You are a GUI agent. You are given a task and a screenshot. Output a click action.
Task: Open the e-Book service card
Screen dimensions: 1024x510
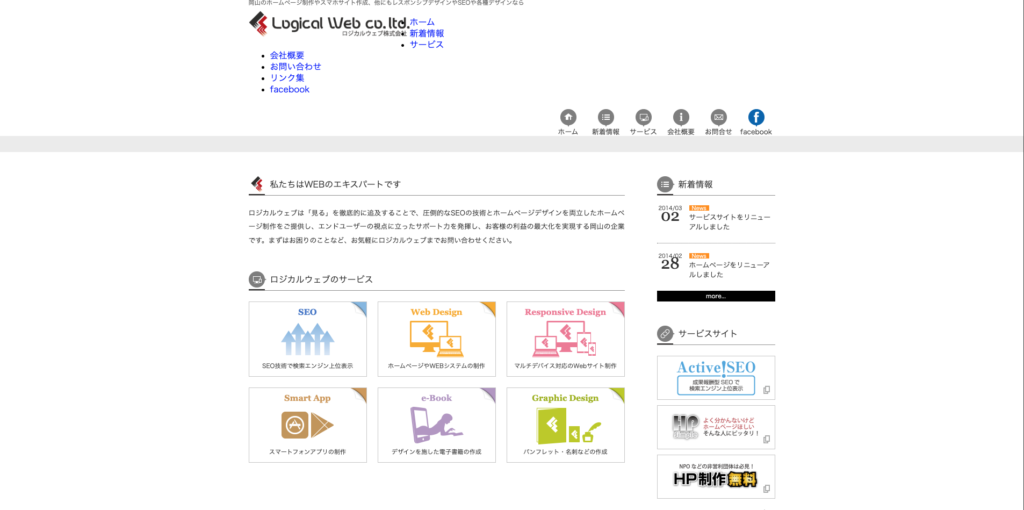click(436, 425)
